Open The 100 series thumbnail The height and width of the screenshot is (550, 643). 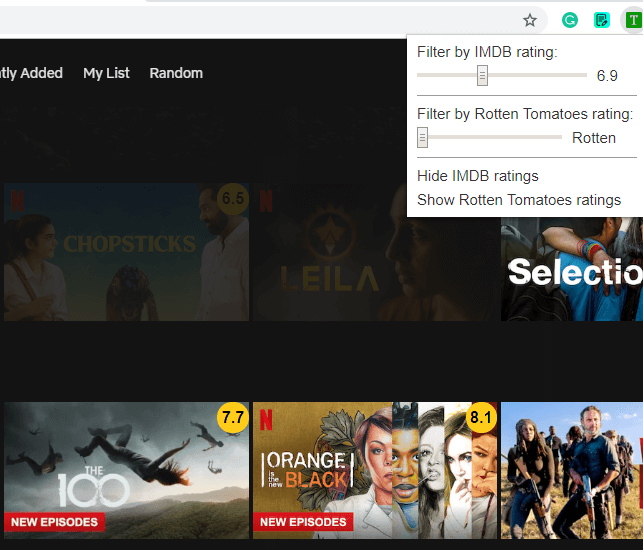tap(126, 470)
